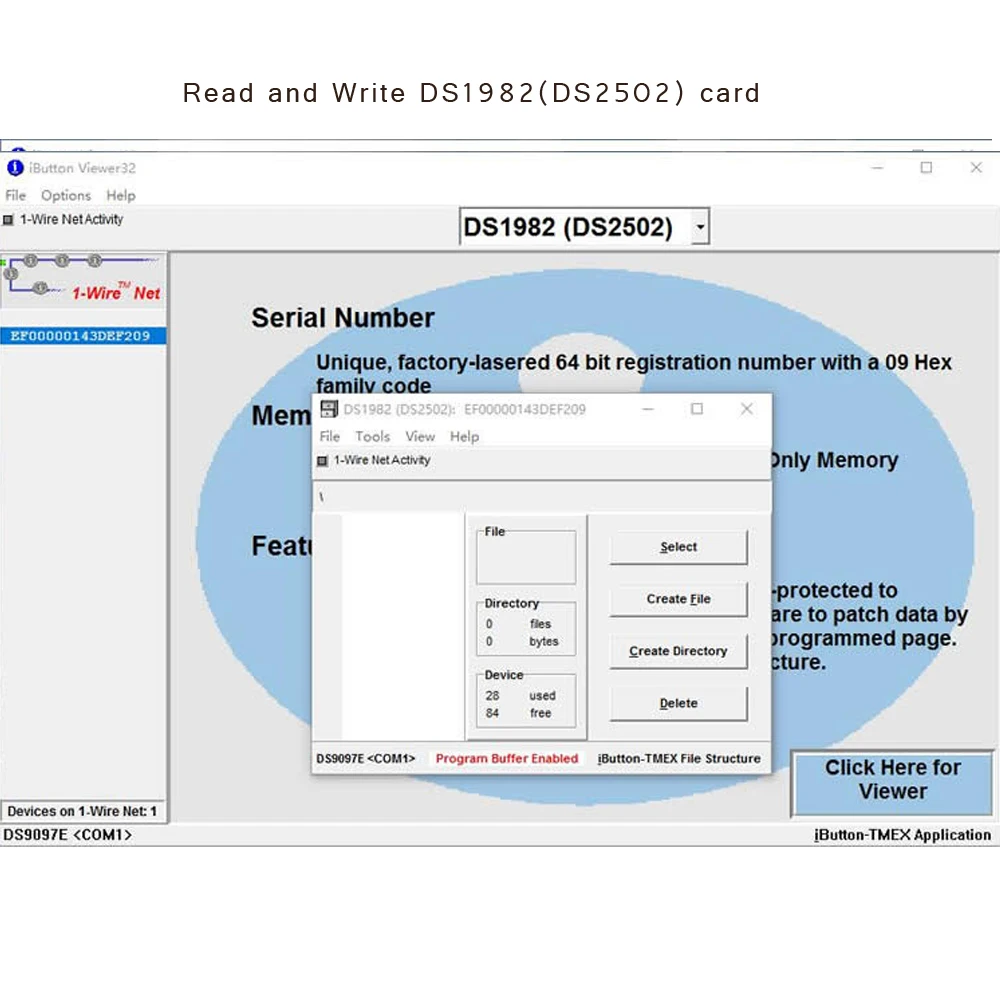Viewport: 1000px width, 1000px height.
Task: Maximize the DS1982 (DS2502) dialog window
Action: (697, 409)
